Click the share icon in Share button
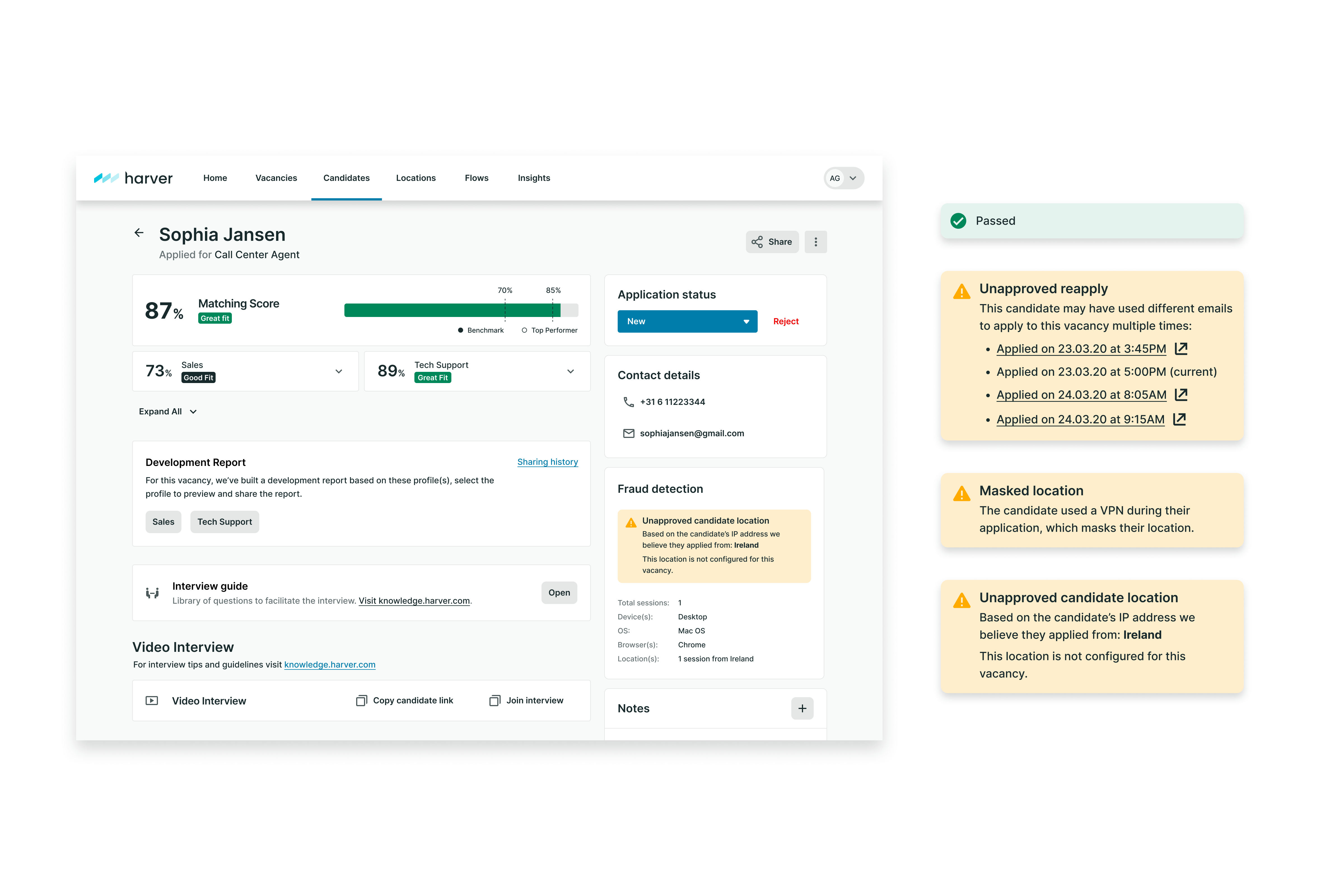Viewport: 1344px width, 896px height. (x=757, y=242)
